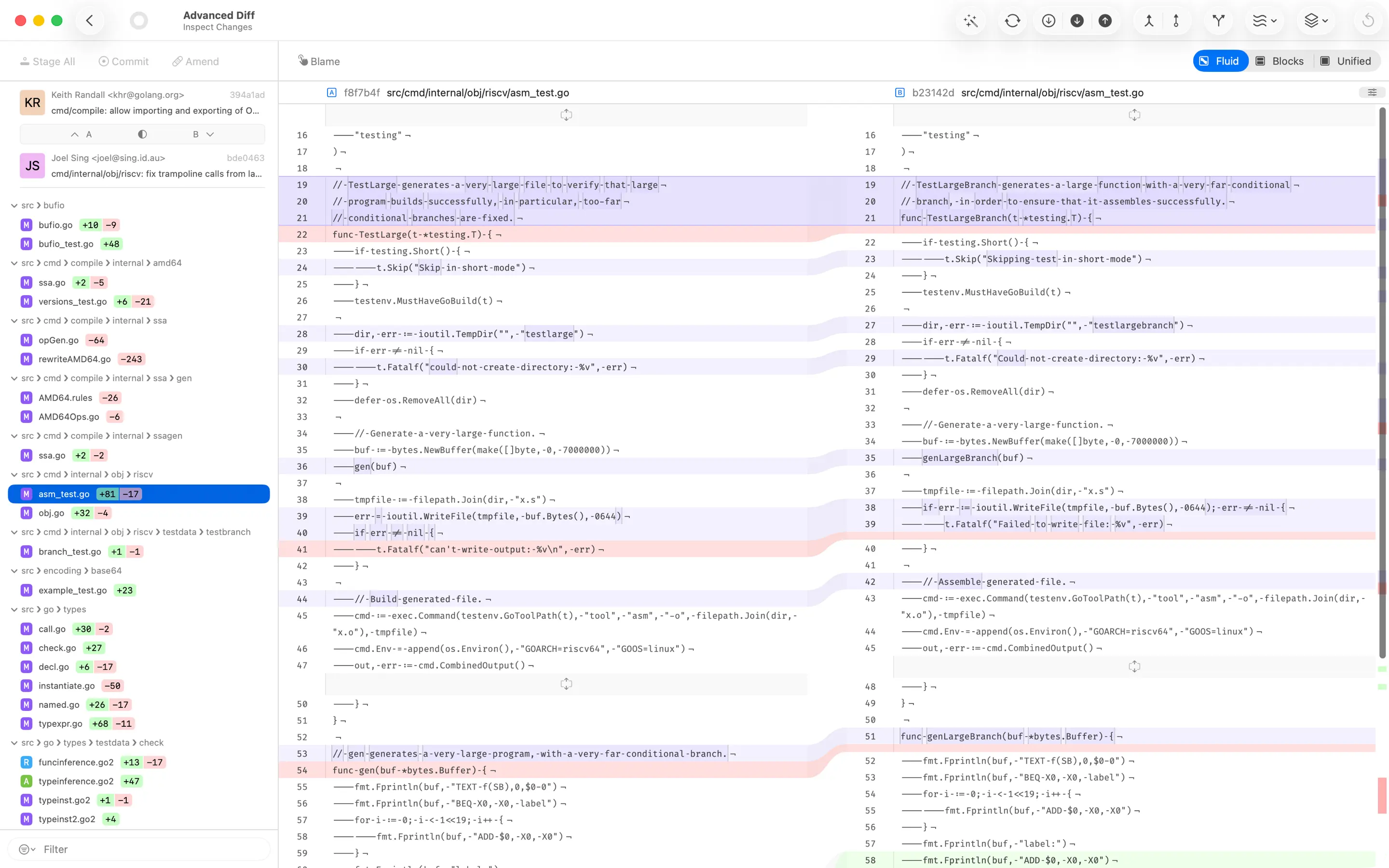1389x868 pixels.
Task: Collapse the src > bufio folder
Action: point(14,205)
